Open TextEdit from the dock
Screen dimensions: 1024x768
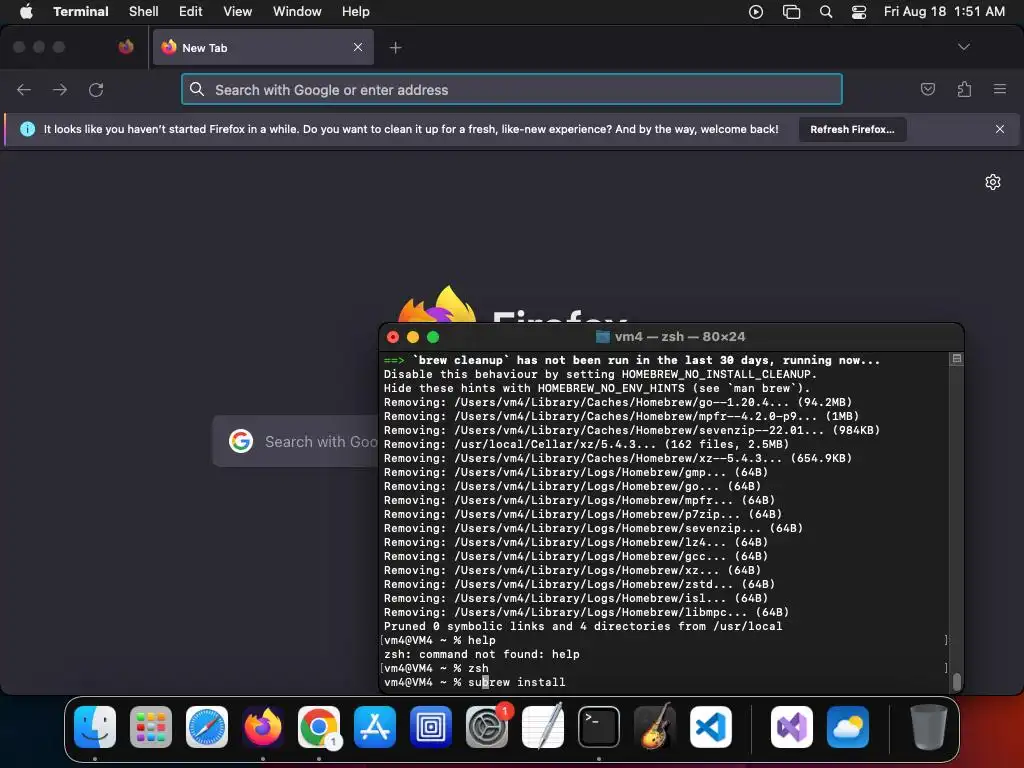coord(543,727)
